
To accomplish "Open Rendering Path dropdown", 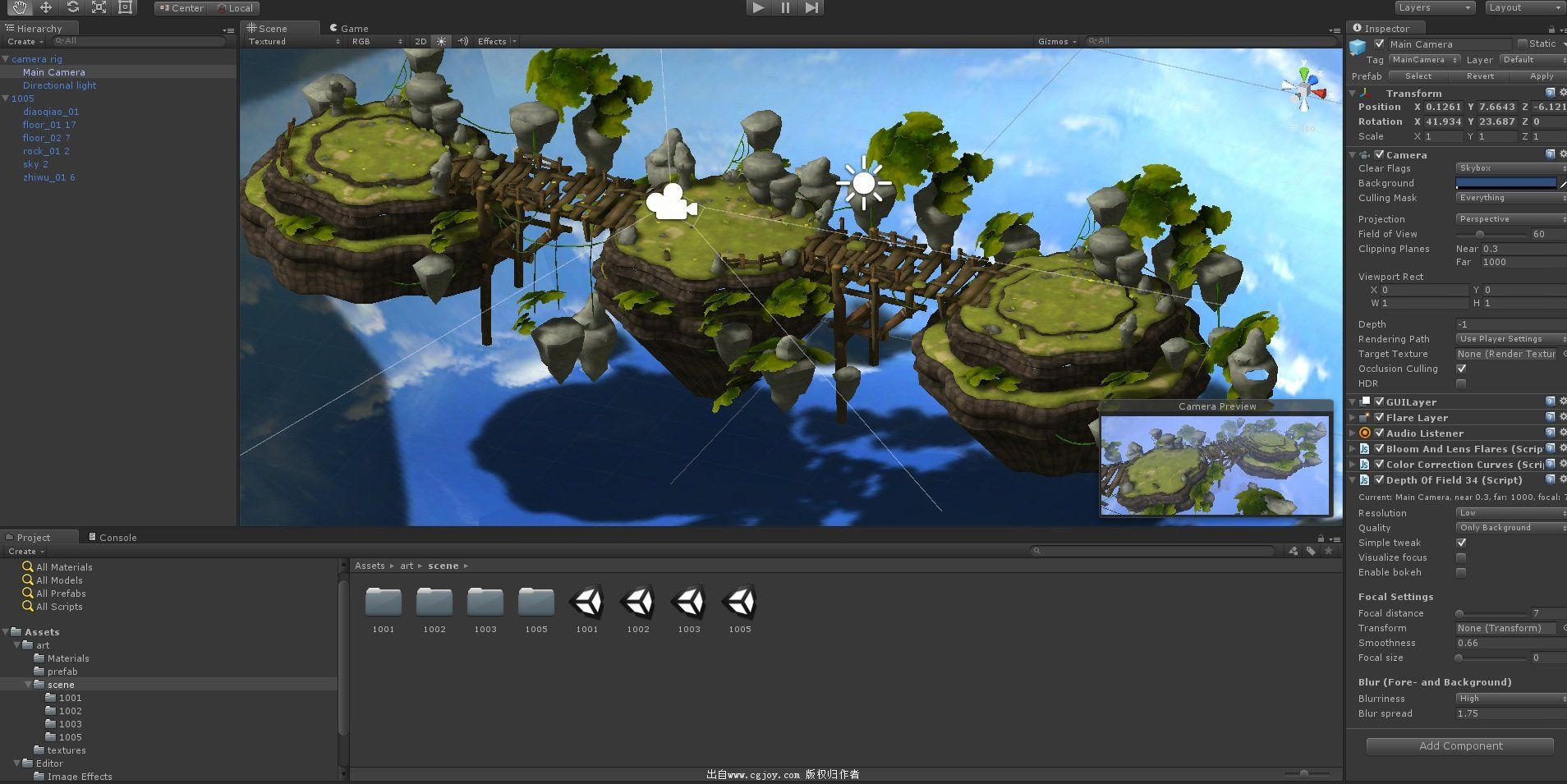I will [x=1510, y=339].
